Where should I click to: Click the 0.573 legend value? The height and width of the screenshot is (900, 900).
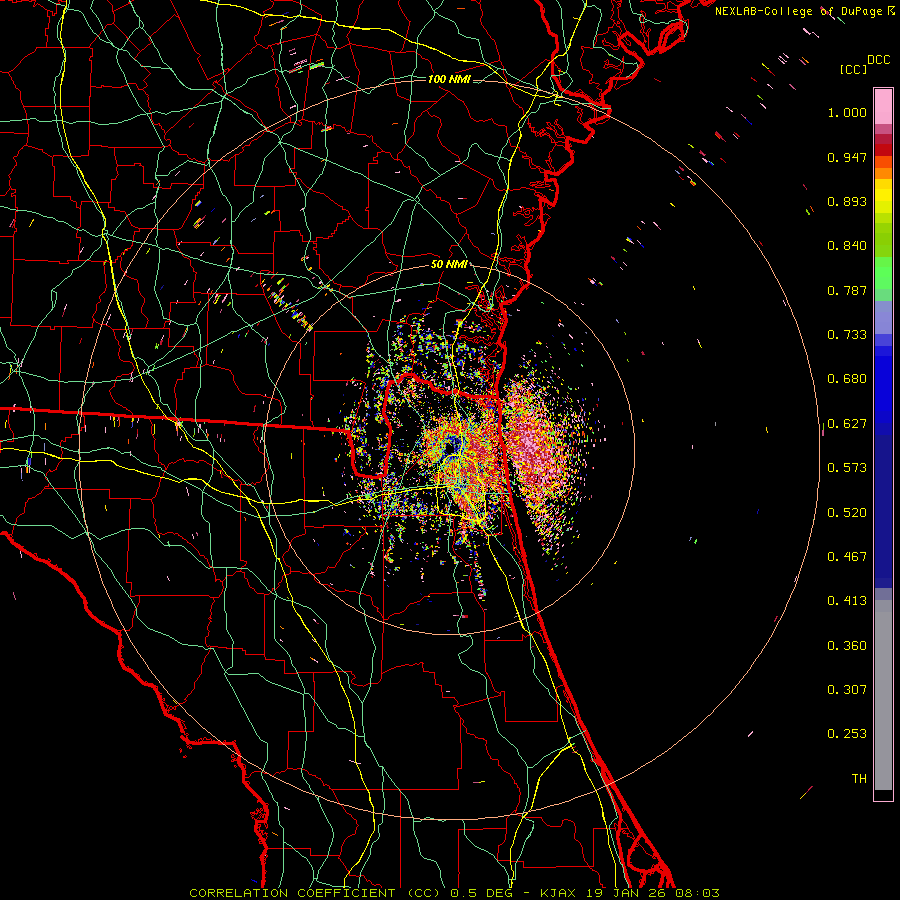click(847, 468)
